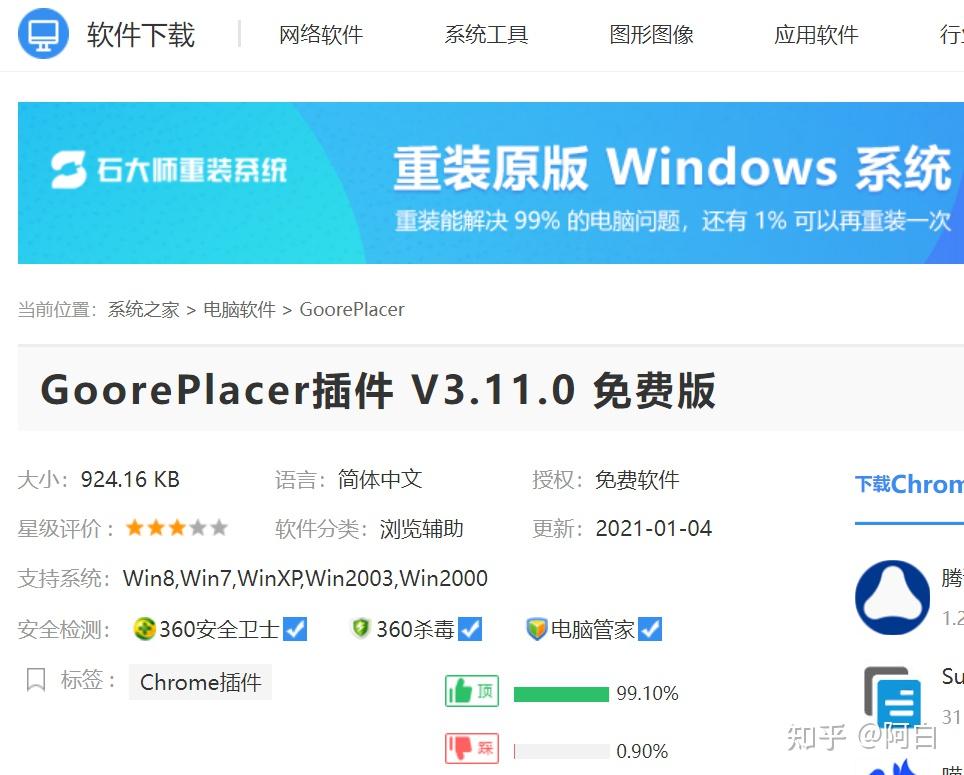964x775 pixels.
Task: Open the Chrome插件 tag
Action: pos(200,682)
